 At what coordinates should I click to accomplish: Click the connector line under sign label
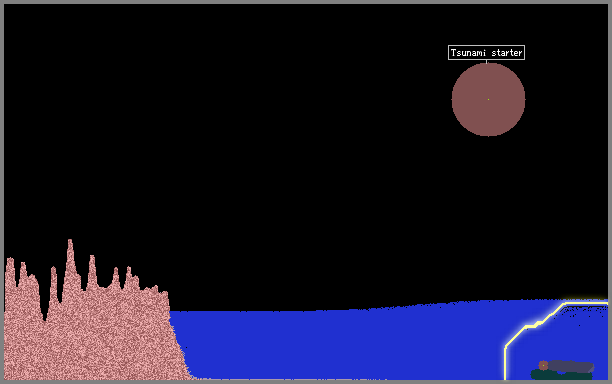486,62
